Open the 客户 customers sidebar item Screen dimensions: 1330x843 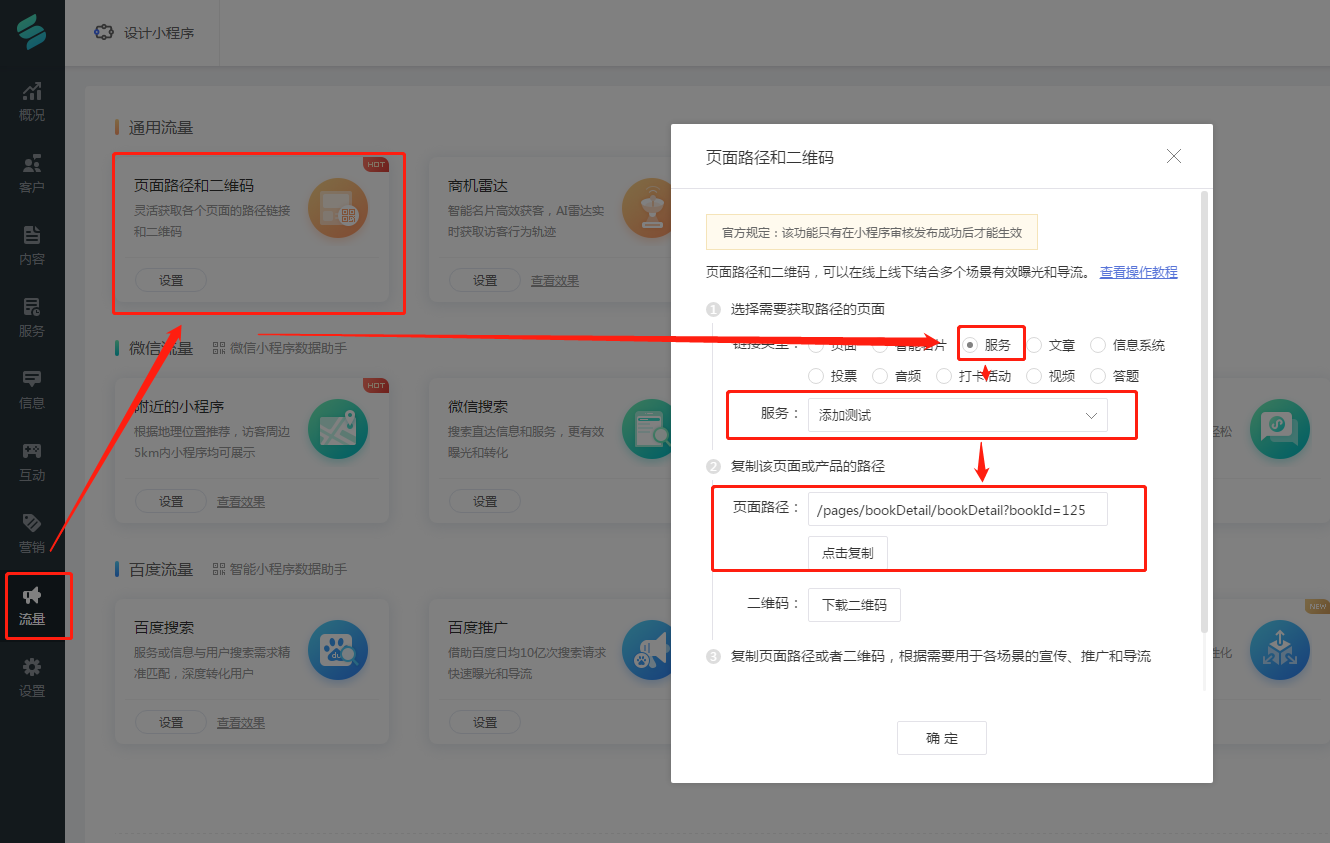click(x=32, y=174)
